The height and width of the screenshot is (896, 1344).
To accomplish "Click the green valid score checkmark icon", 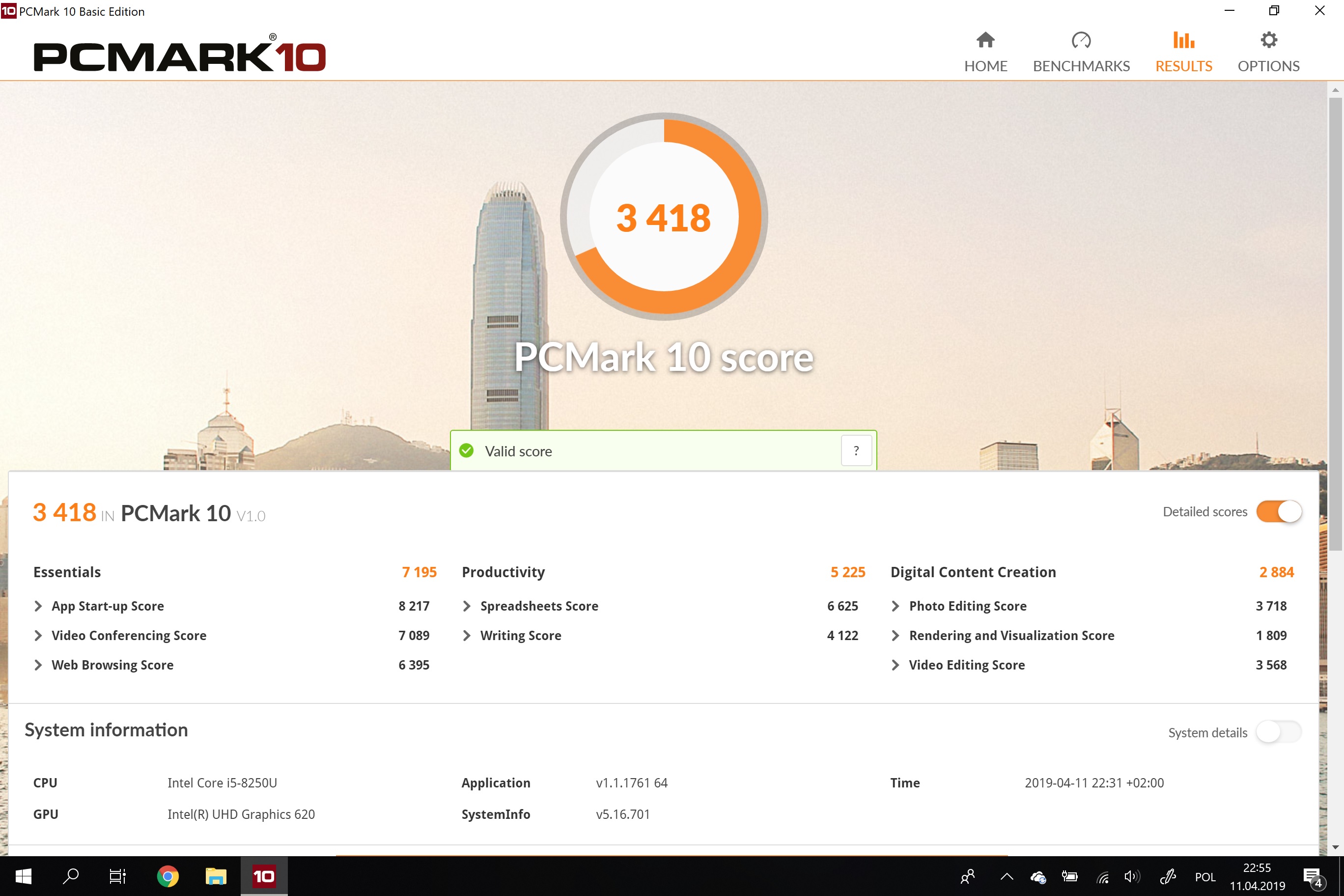I will pos(466,451).
